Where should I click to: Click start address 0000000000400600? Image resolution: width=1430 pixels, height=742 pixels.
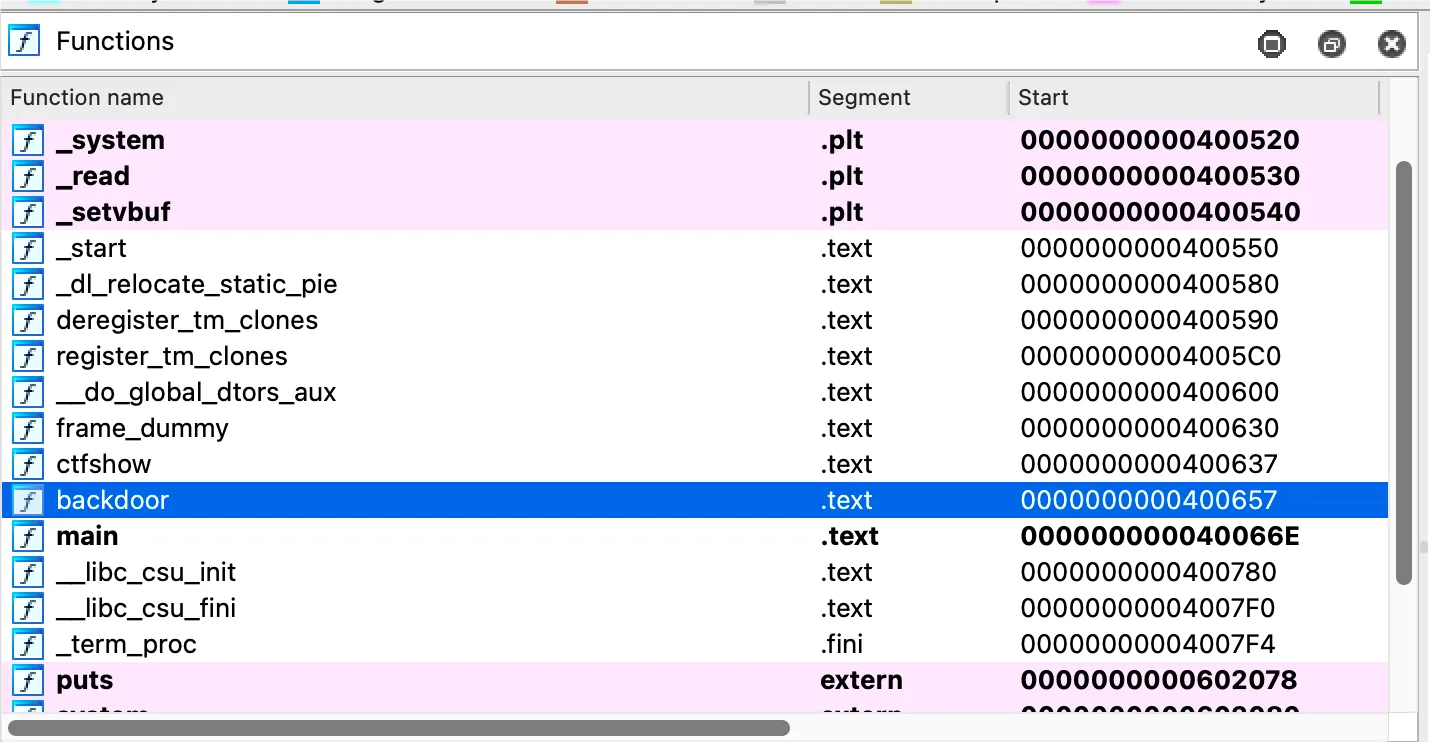[1150, 393]
